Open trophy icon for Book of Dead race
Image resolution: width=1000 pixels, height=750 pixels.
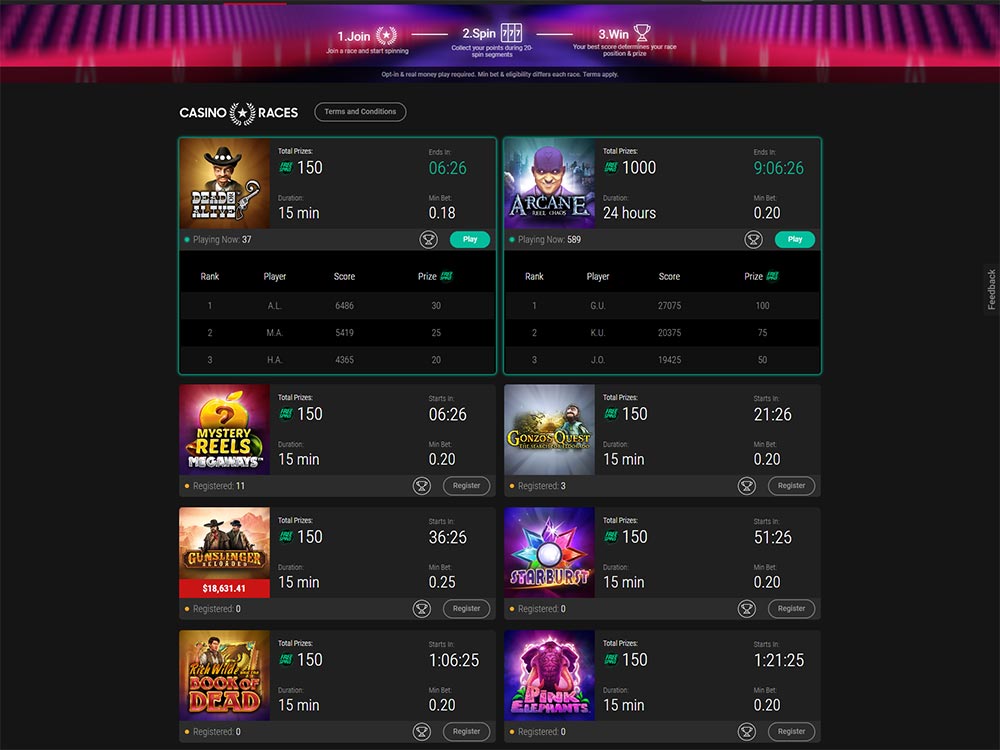[422, 732]
